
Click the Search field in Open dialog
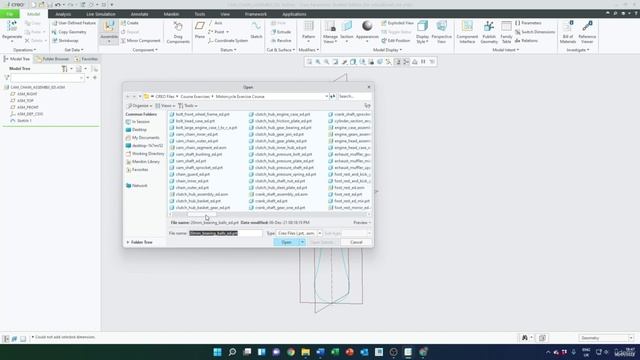click(x=354, y=96)
